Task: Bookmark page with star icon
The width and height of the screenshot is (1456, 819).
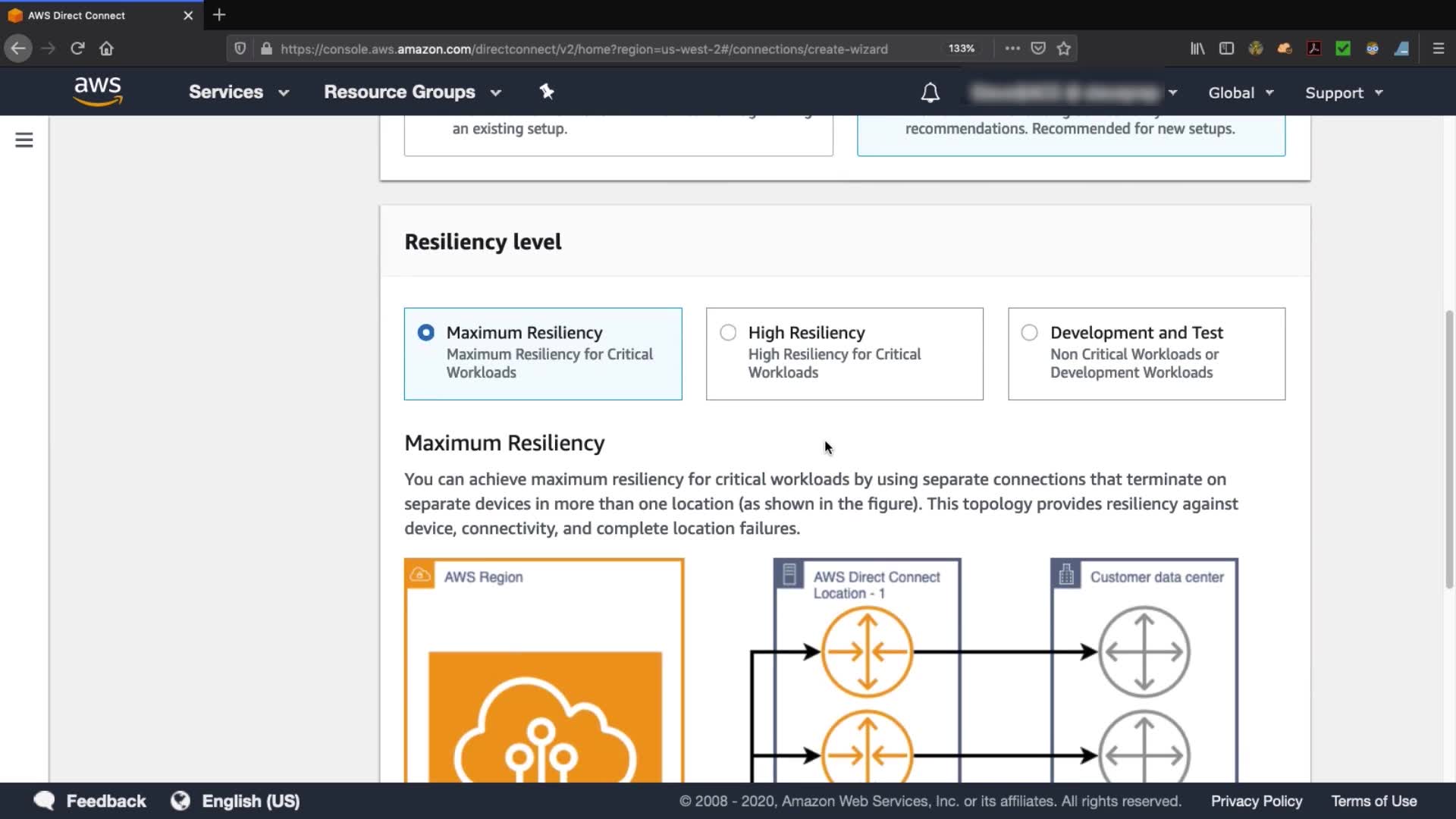Action: 1064,49
